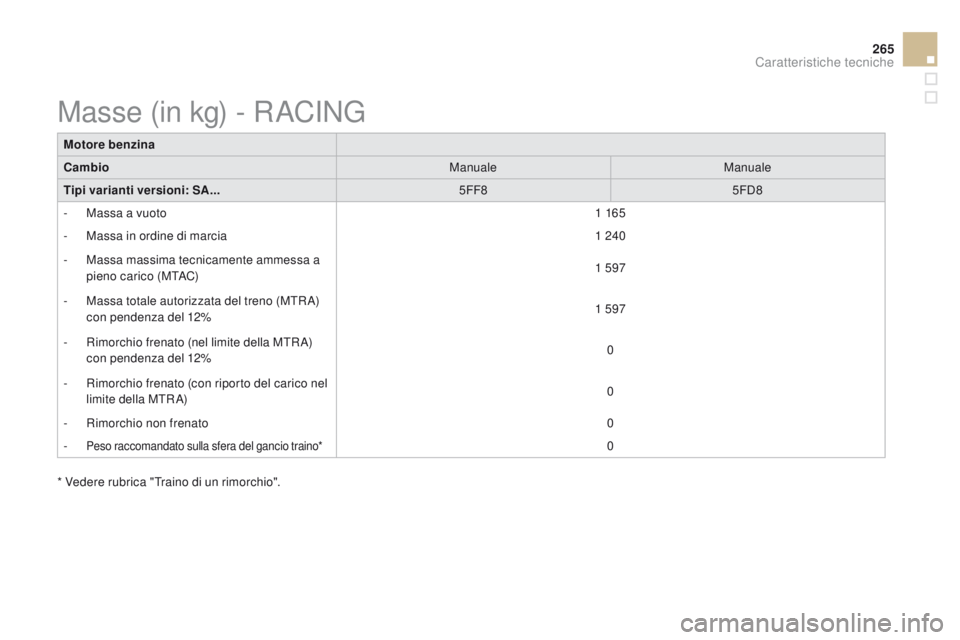Click the upper empty square section marker
960x640 pixels.
tap(931, 79)
